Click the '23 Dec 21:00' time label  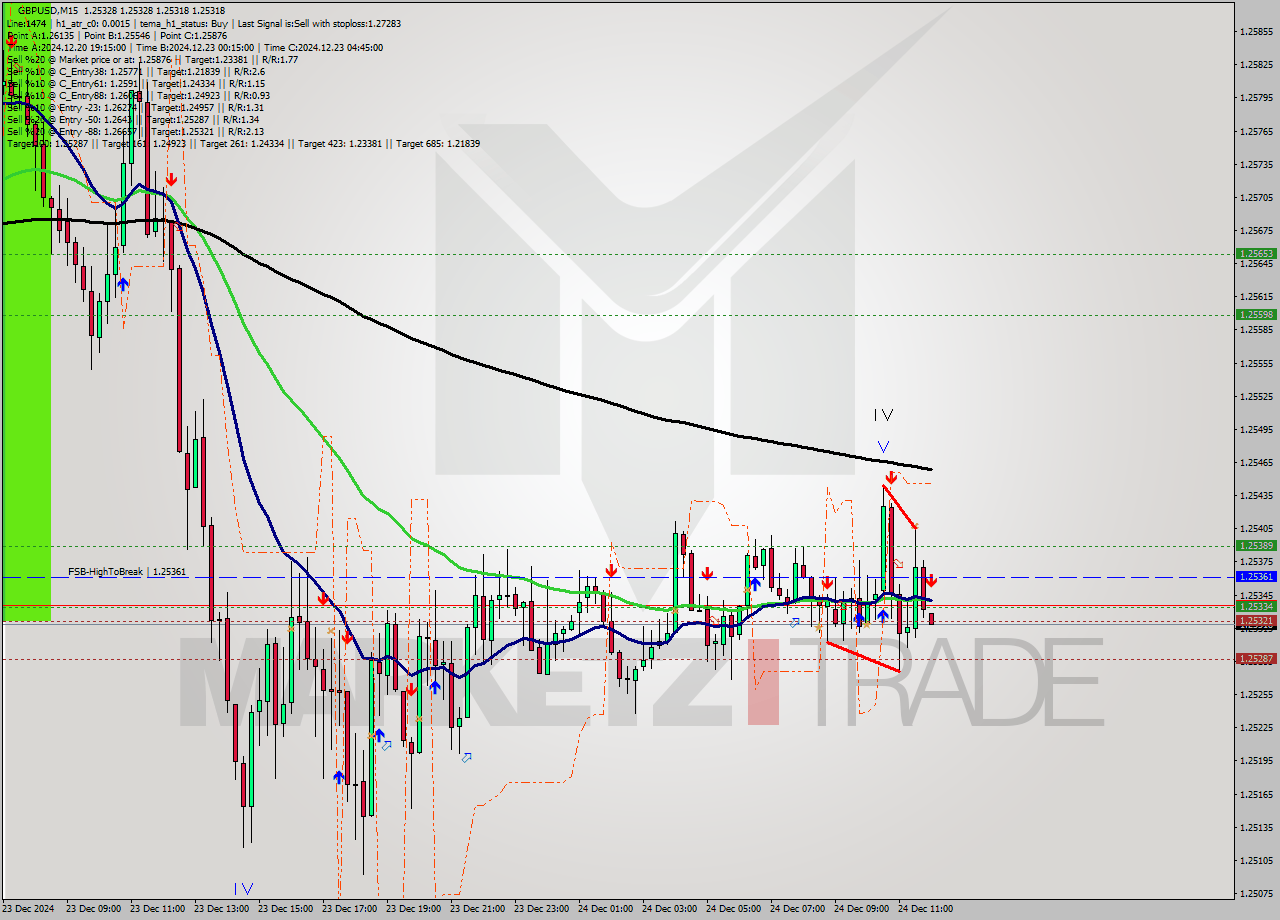coord(477,909)
